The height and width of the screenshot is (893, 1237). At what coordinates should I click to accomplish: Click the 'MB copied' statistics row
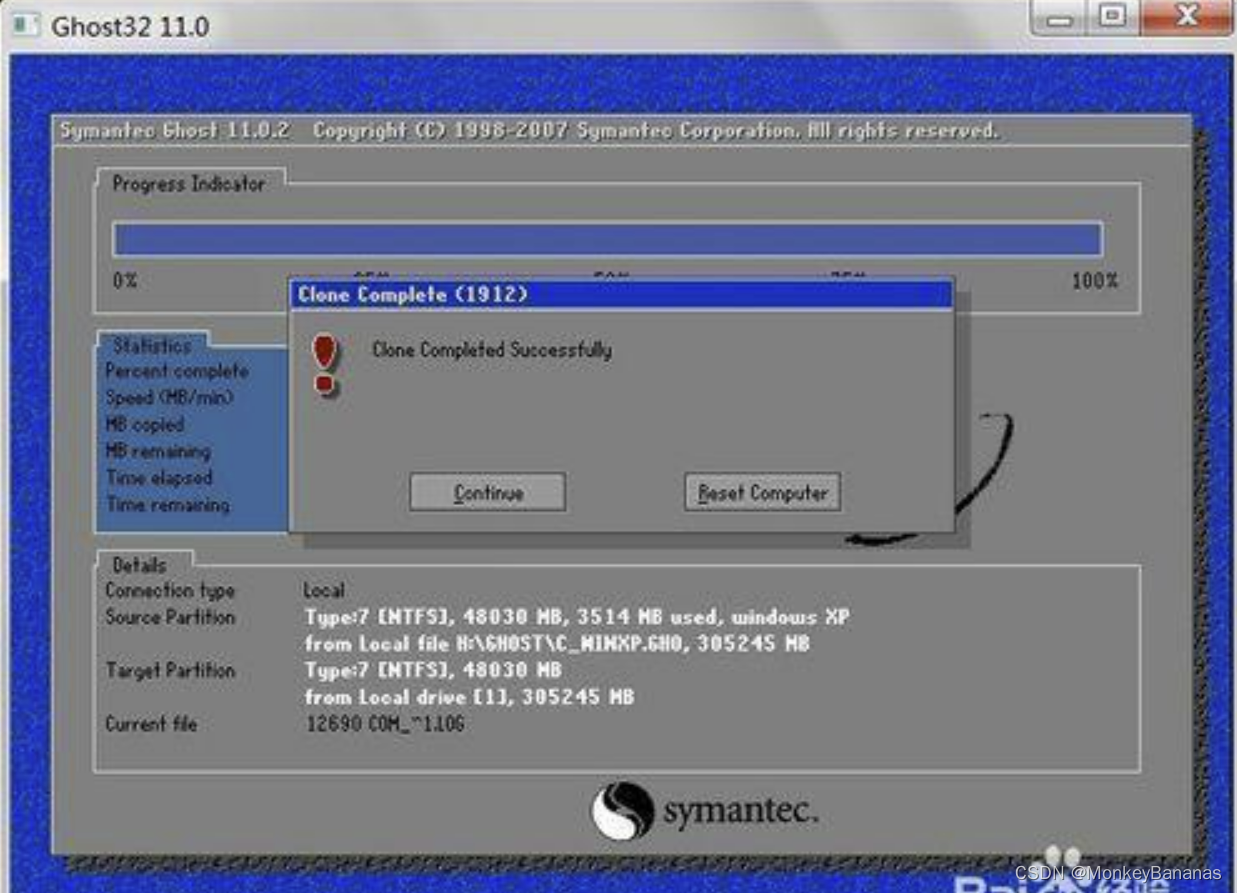coord(145,424)
